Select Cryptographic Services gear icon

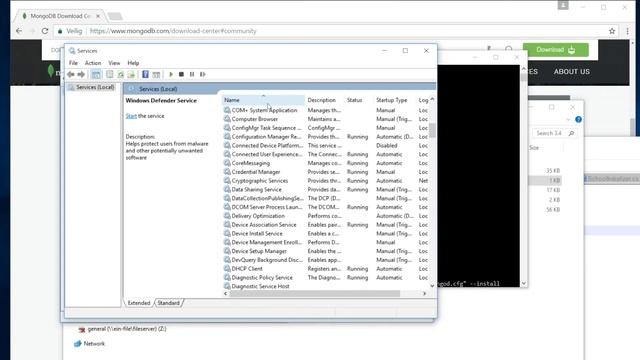click(227, 181)
